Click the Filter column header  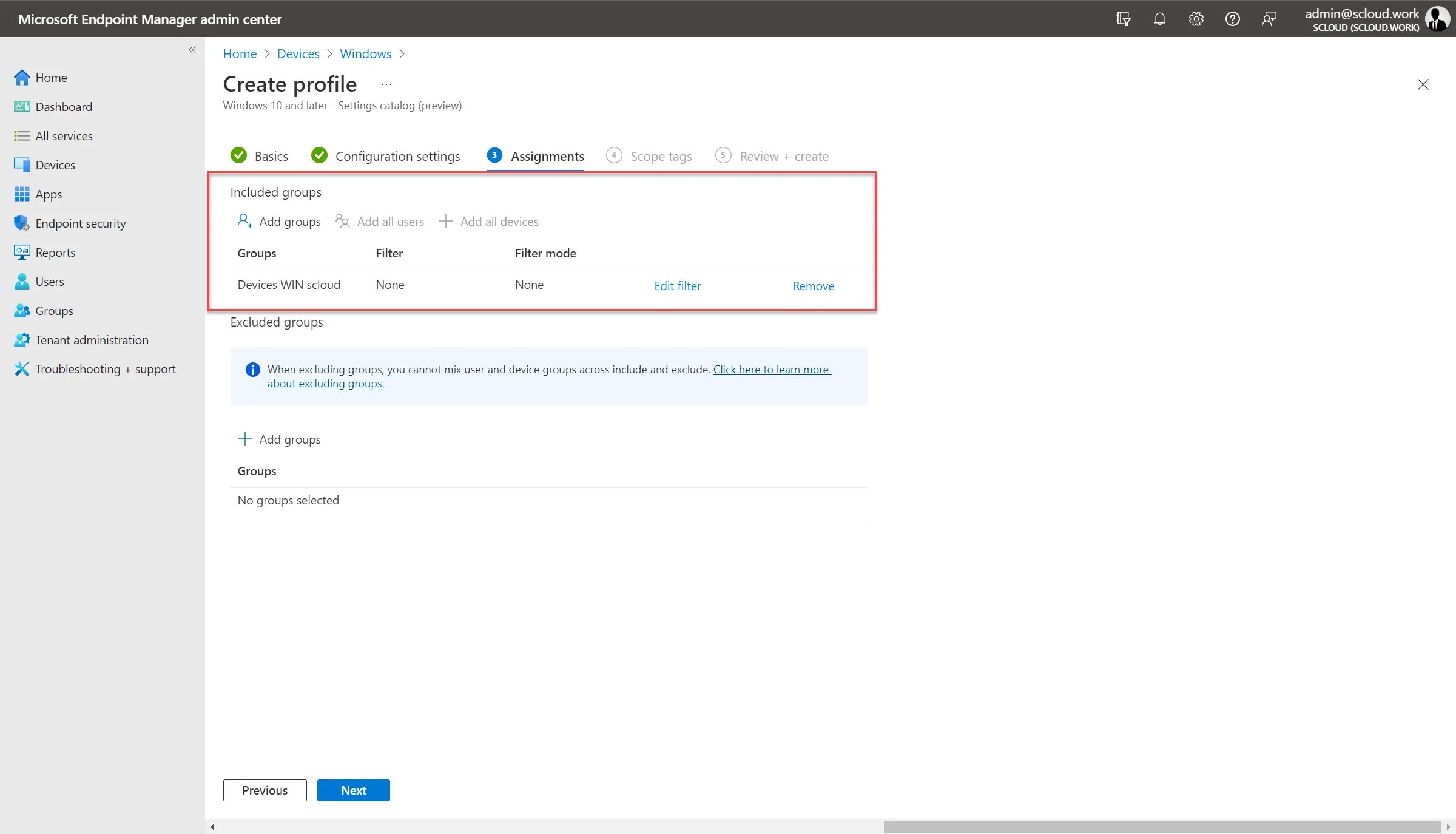pyautogui.click(x=389, y=253)
